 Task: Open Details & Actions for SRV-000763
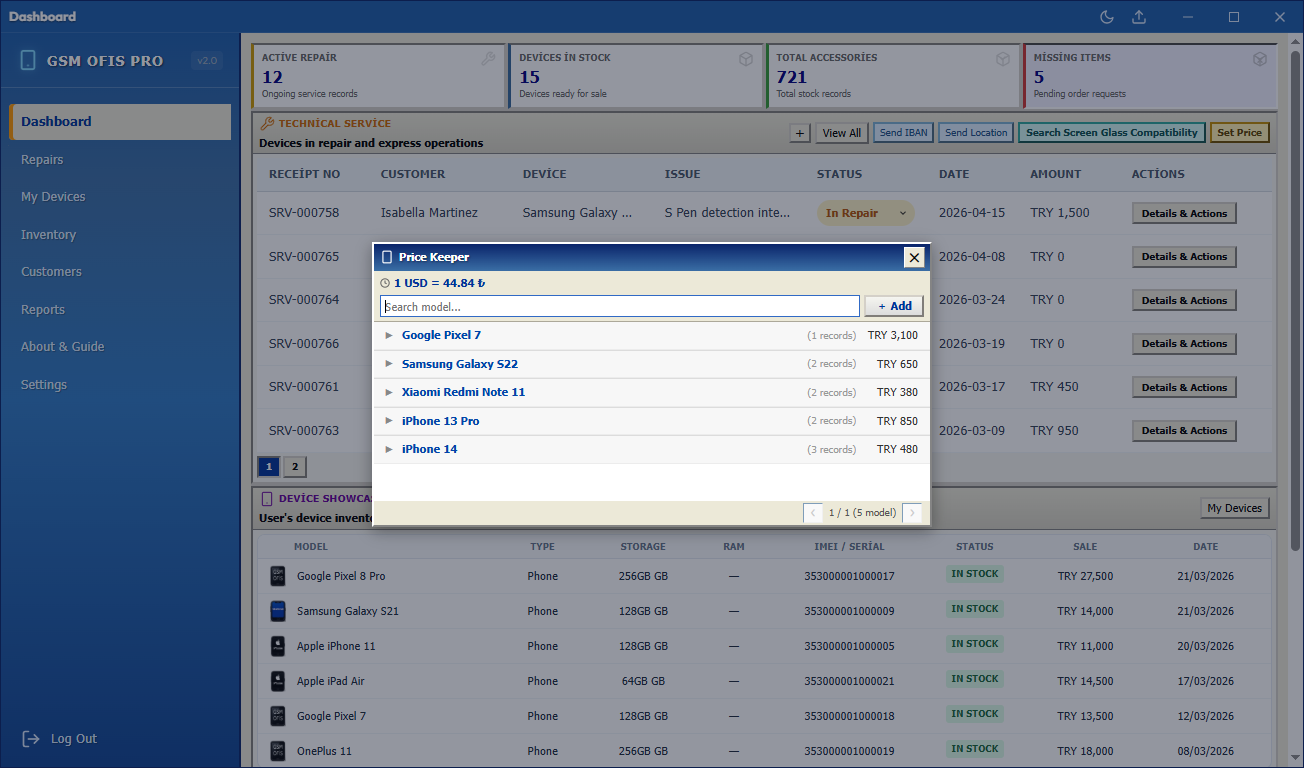tap(1184, 431)
